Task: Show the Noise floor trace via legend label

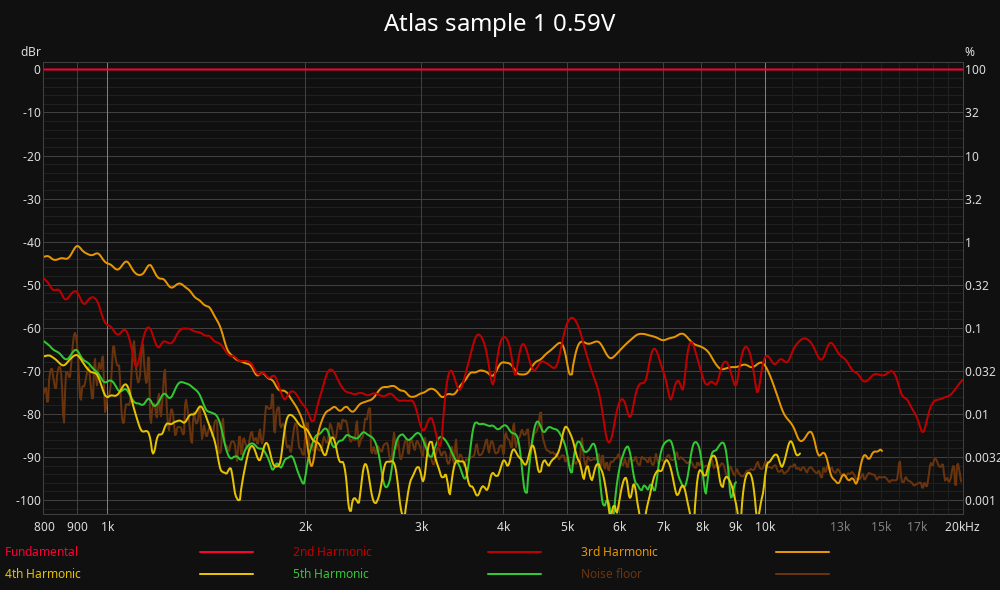Action: pyautogui.click(x=611, y=574)
